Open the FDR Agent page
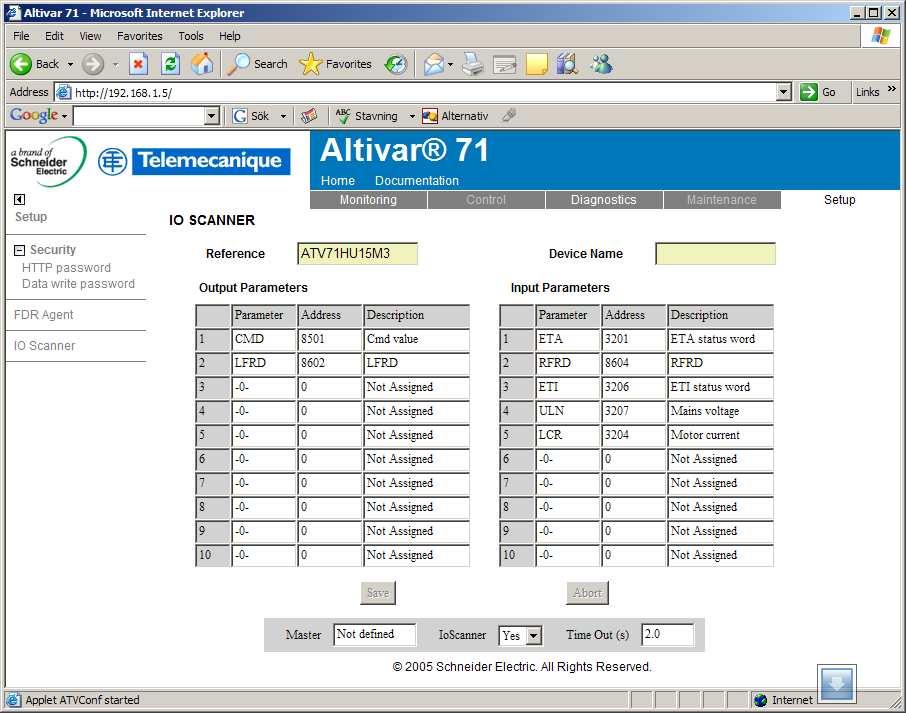The height and width of the screenshot is (713, 906). click(43, 315)
